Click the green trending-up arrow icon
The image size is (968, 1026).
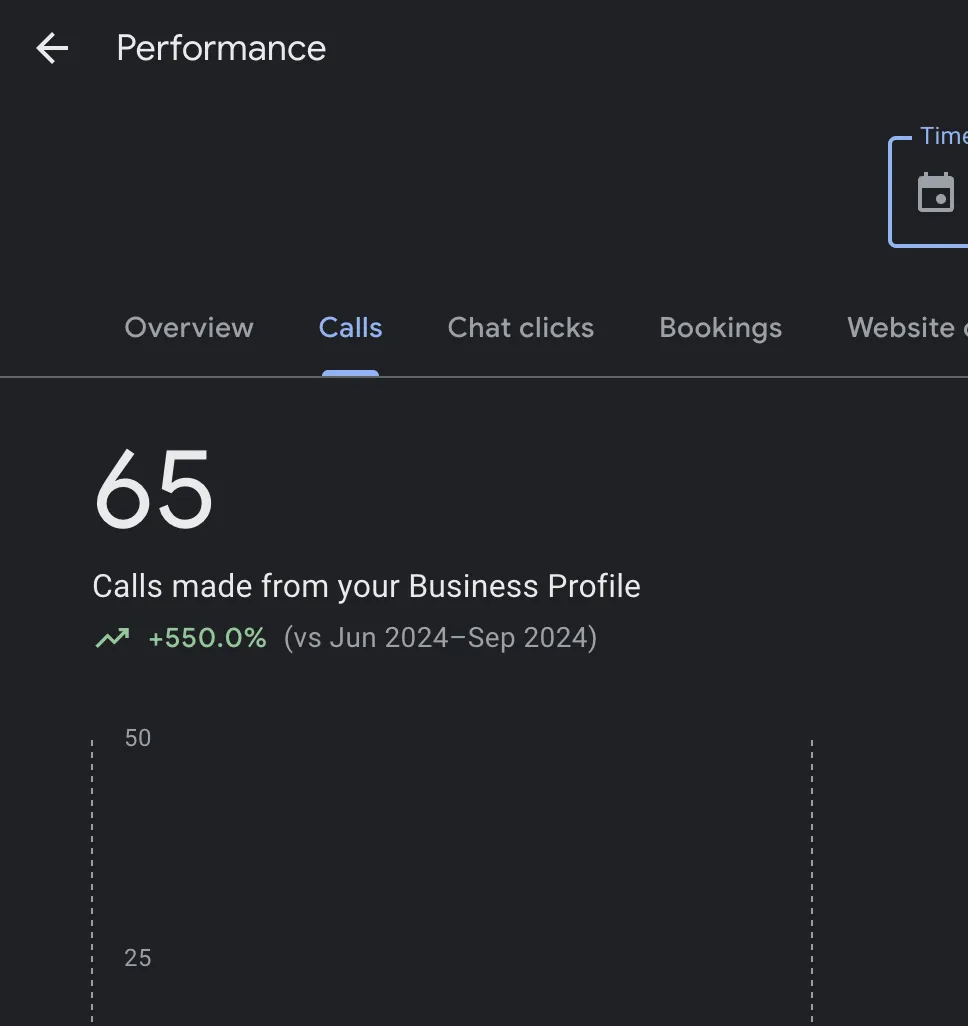(112, 638)
